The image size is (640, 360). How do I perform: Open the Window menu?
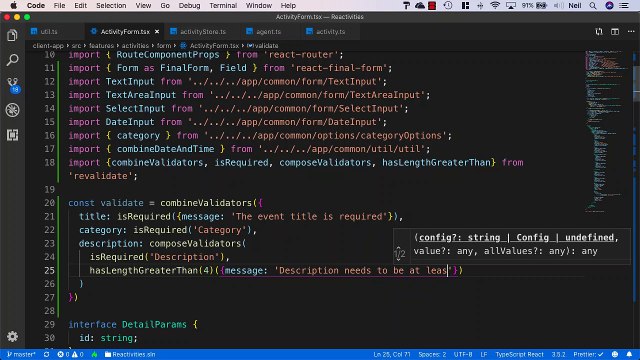pyautogui.click(x=258, y=5)
